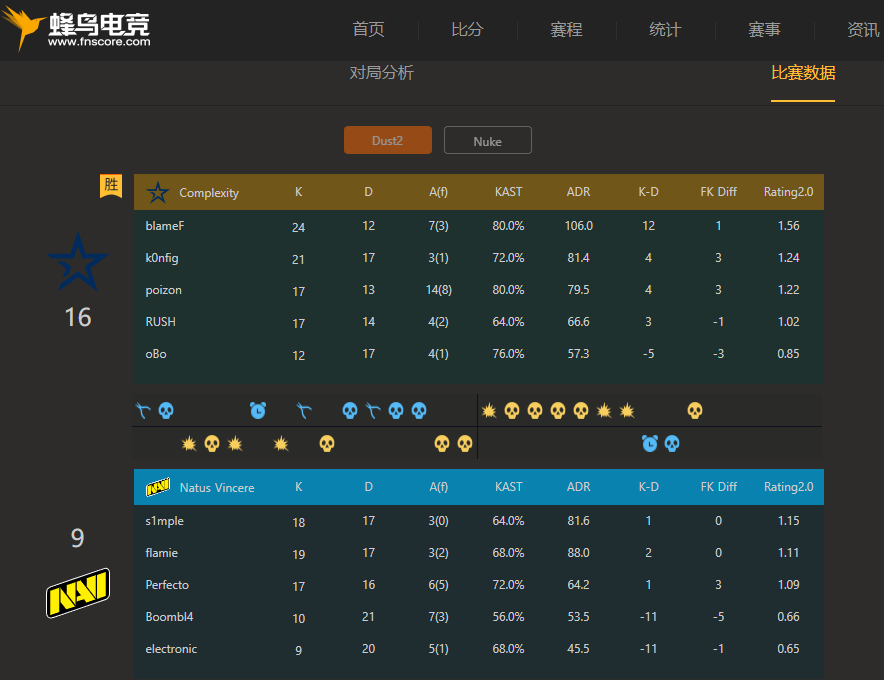Click the round 10 blue skull icon
884x680 pixels.
(x=350, y=410)
